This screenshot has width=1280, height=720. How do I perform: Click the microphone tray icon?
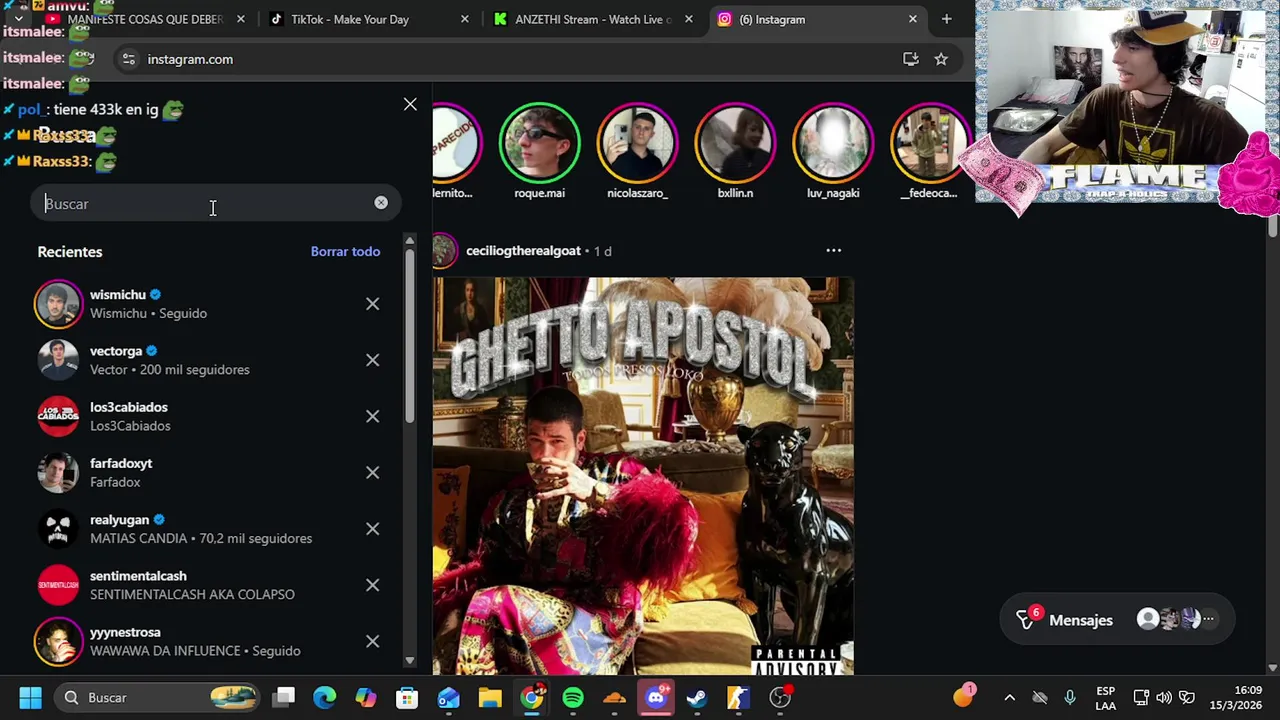[x=1070, y=698]
